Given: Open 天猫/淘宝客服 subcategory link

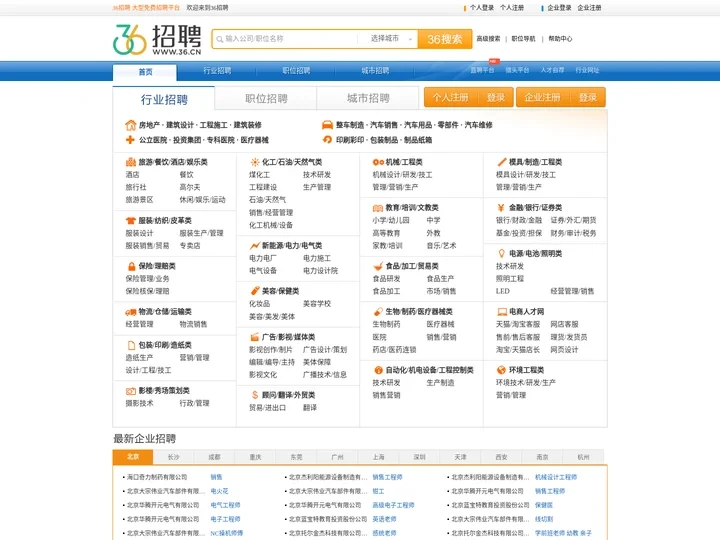Looking at the screenshot, I should 518,324.
